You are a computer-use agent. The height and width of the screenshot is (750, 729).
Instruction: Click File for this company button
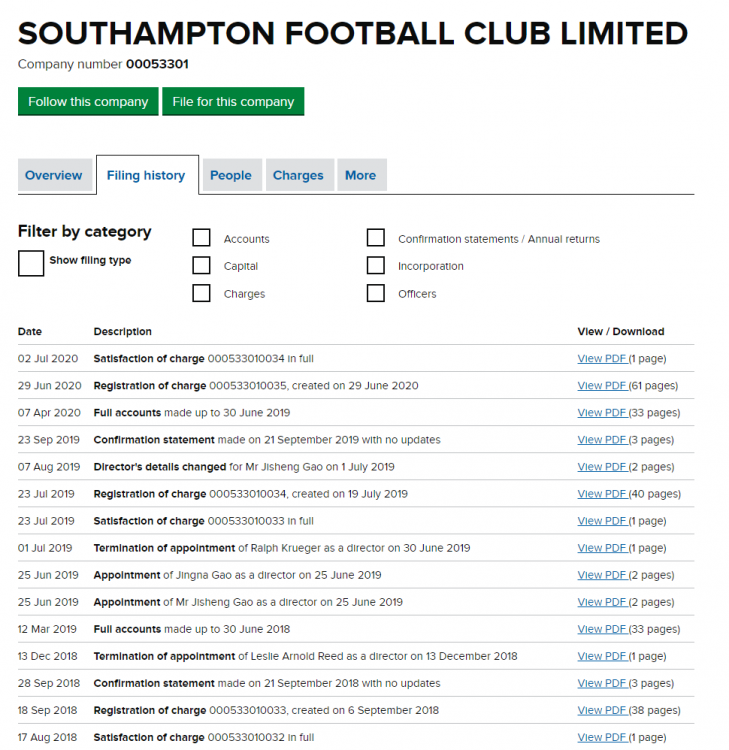coord(233,102)
